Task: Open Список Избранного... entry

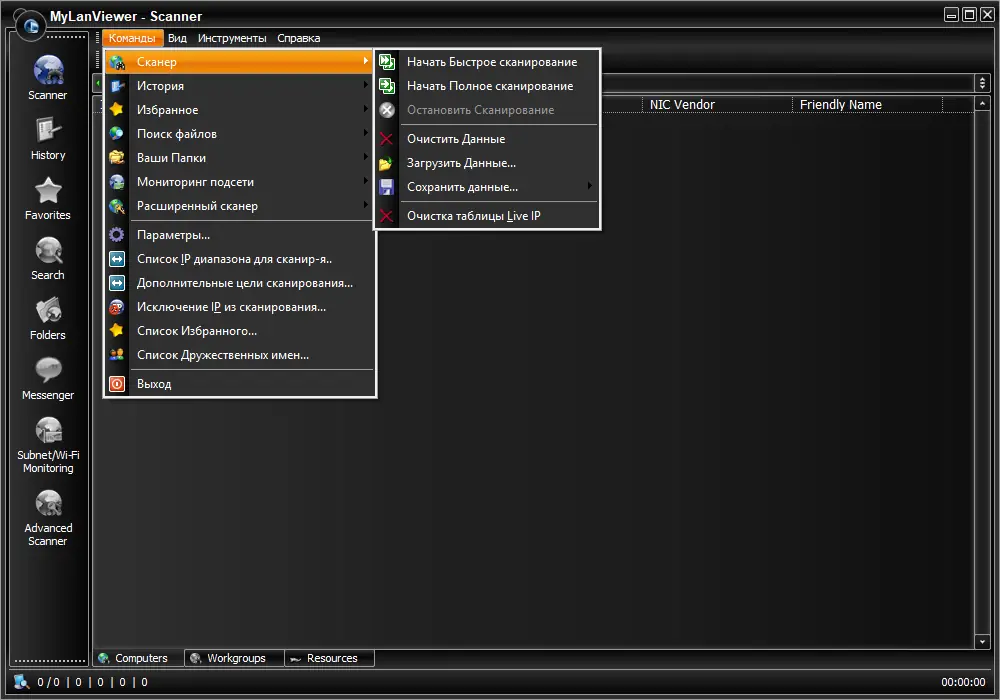Action: (240, 331)
